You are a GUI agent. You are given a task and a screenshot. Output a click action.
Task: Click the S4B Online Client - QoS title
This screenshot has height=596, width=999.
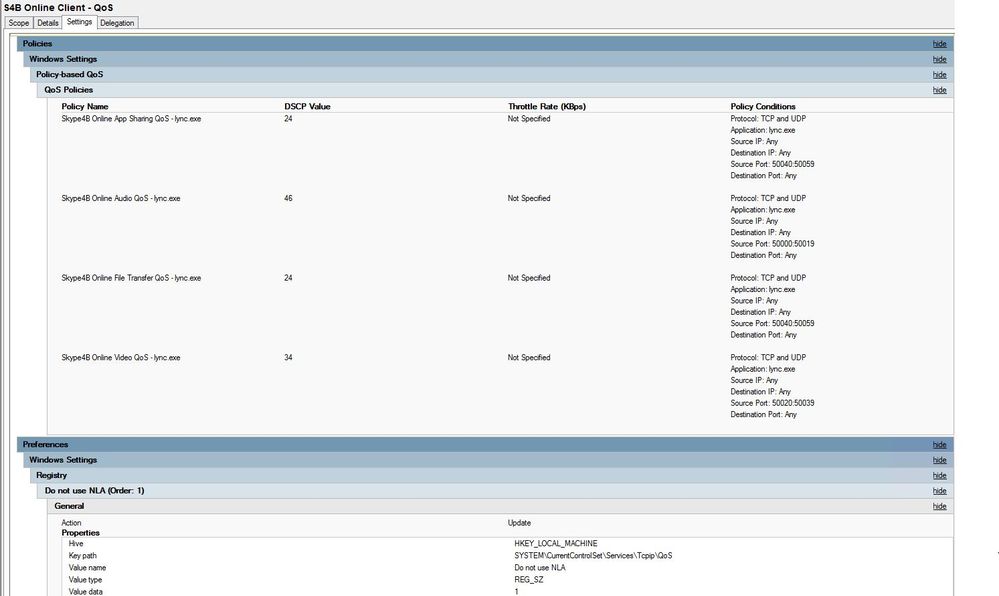[x=59, y=8]
